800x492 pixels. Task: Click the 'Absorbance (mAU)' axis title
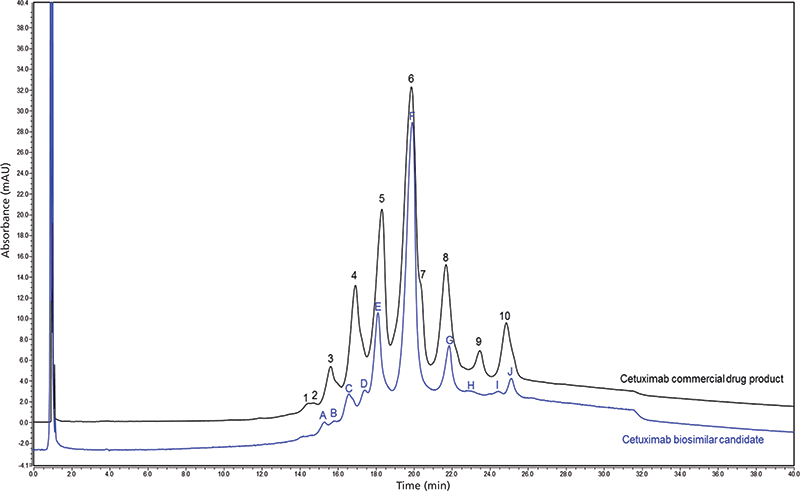[6, 210]
